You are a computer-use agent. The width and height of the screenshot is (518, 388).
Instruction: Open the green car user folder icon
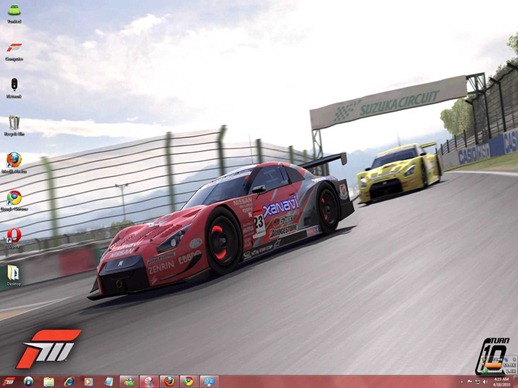tap(14, 13)
